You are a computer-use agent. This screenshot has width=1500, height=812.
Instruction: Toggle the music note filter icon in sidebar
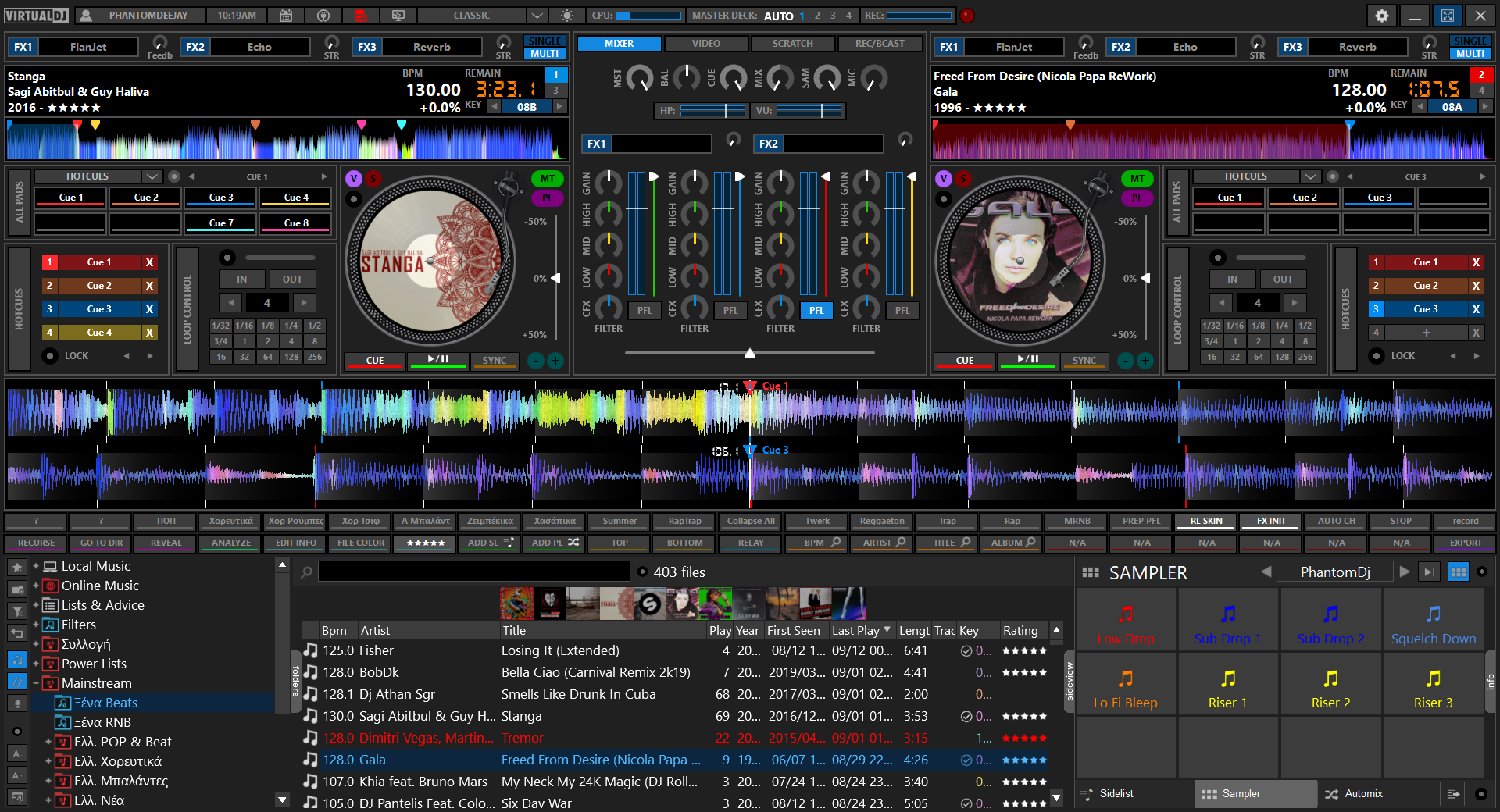(x=17, y=660)
